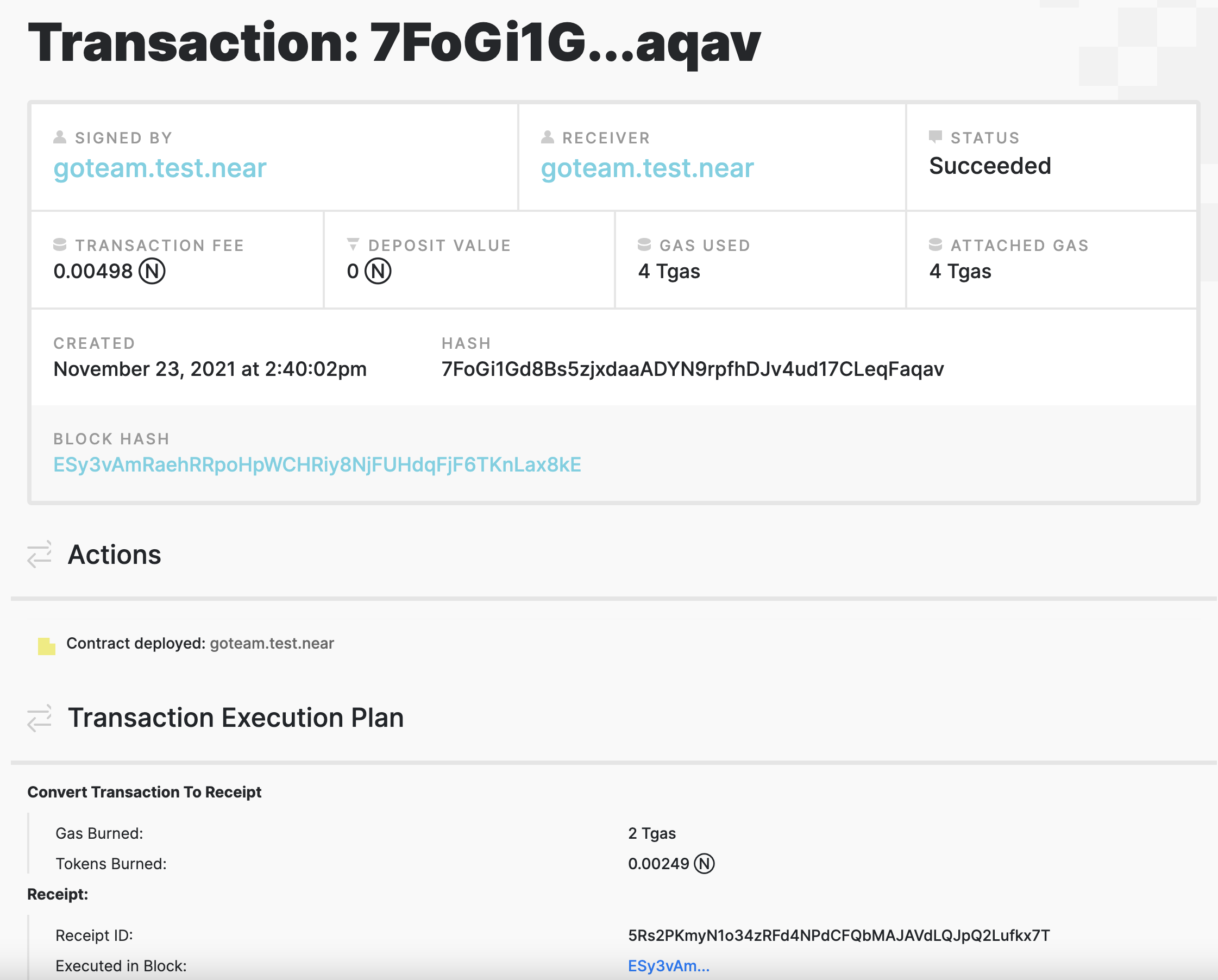The height and width of the screenshot is (980, 1218).
Task: Click the yellow Contract deployed icon
Action: pos(46,645)
